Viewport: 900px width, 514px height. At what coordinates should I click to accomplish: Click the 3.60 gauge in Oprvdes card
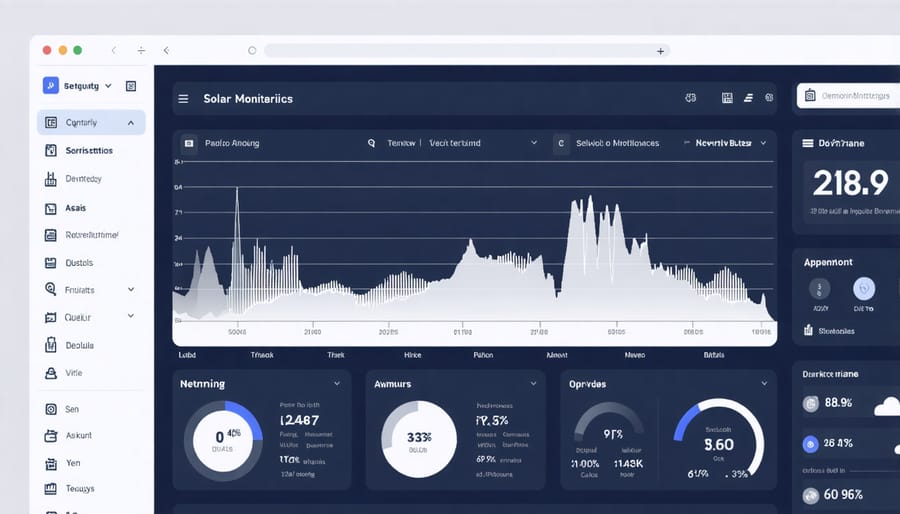(718, 440)
